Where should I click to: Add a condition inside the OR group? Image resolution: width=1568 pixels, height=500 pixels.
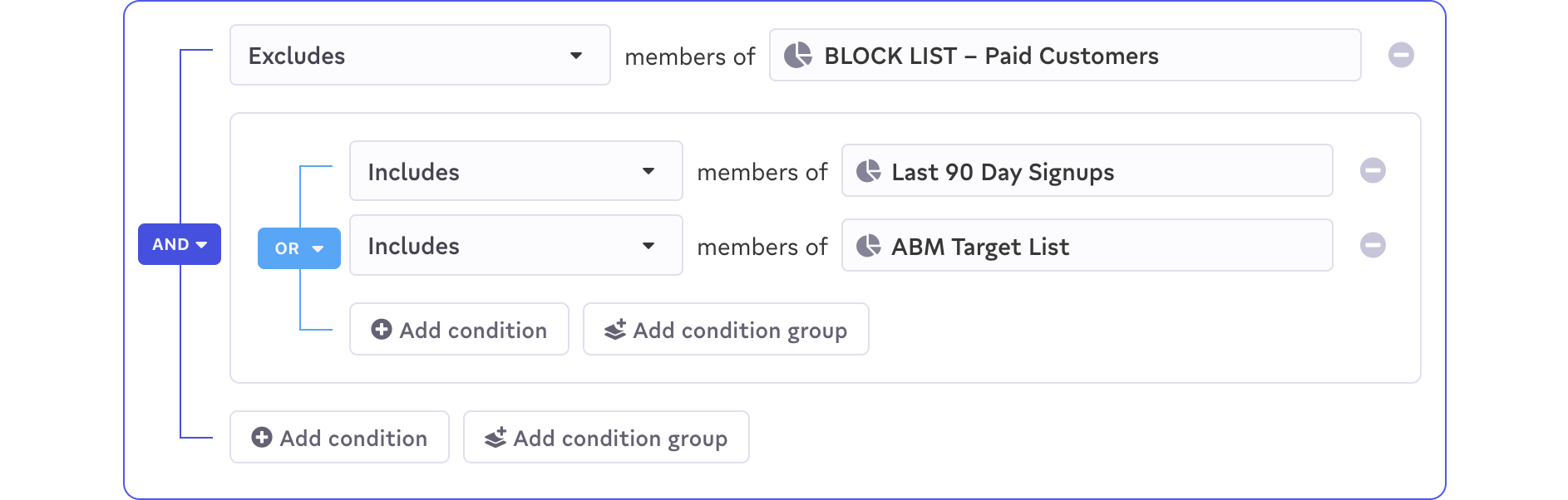click(x=459, y=330)
